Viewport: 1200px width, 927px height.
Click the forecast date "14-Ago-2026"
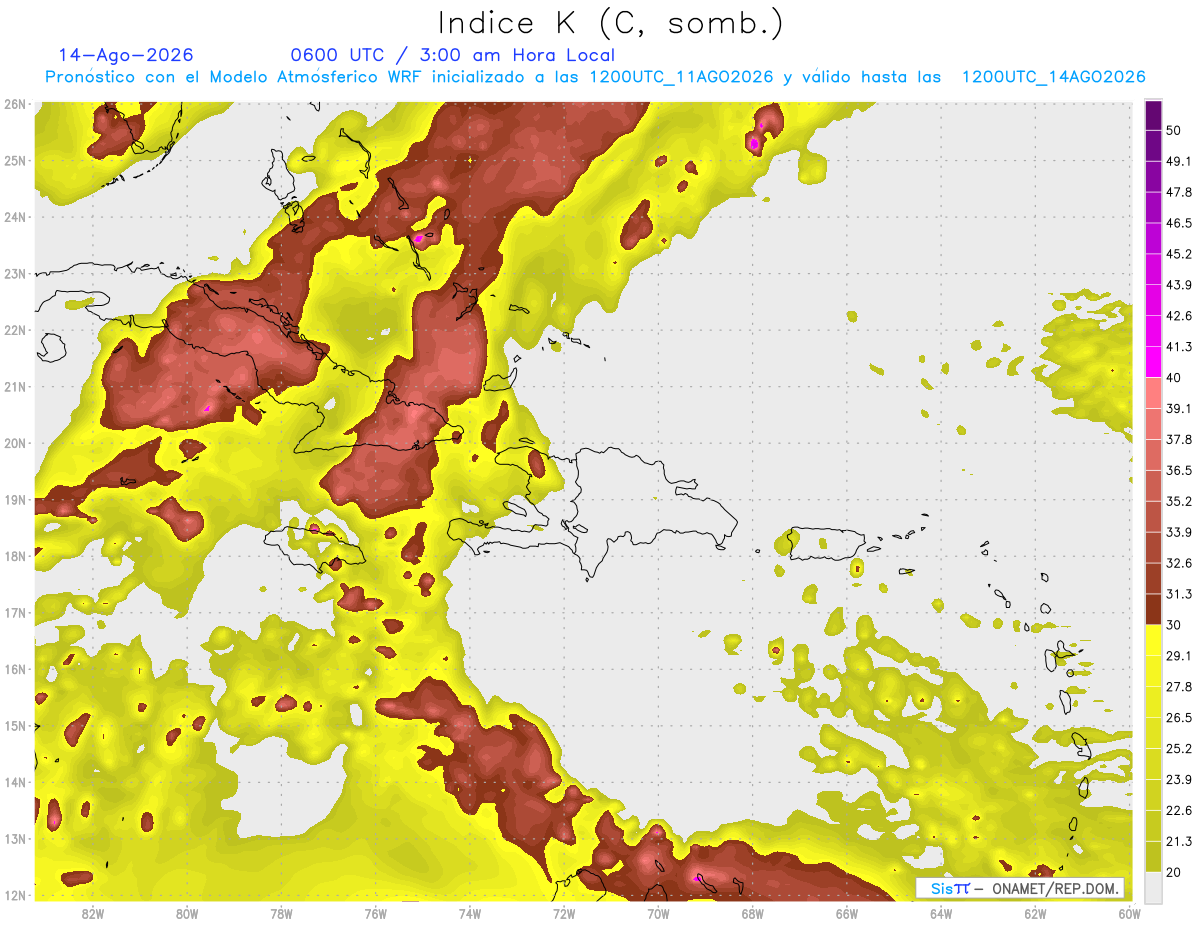tap(126, 55)
